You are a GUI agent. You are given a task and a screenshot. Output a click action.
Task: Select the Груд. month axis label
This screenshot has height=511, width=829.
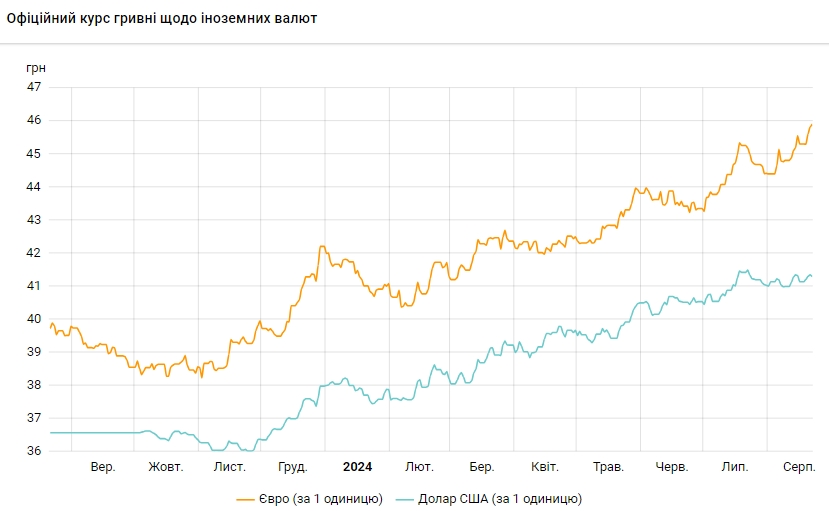293,467
